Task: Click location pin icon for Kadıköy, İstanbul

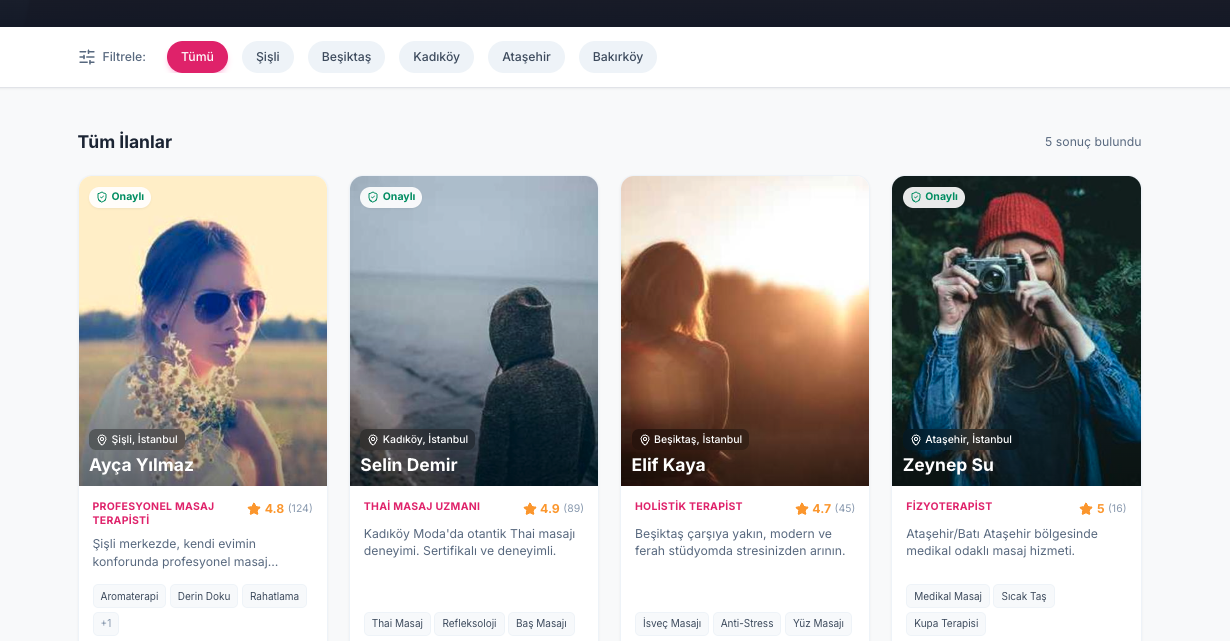Action: (373, 440)
